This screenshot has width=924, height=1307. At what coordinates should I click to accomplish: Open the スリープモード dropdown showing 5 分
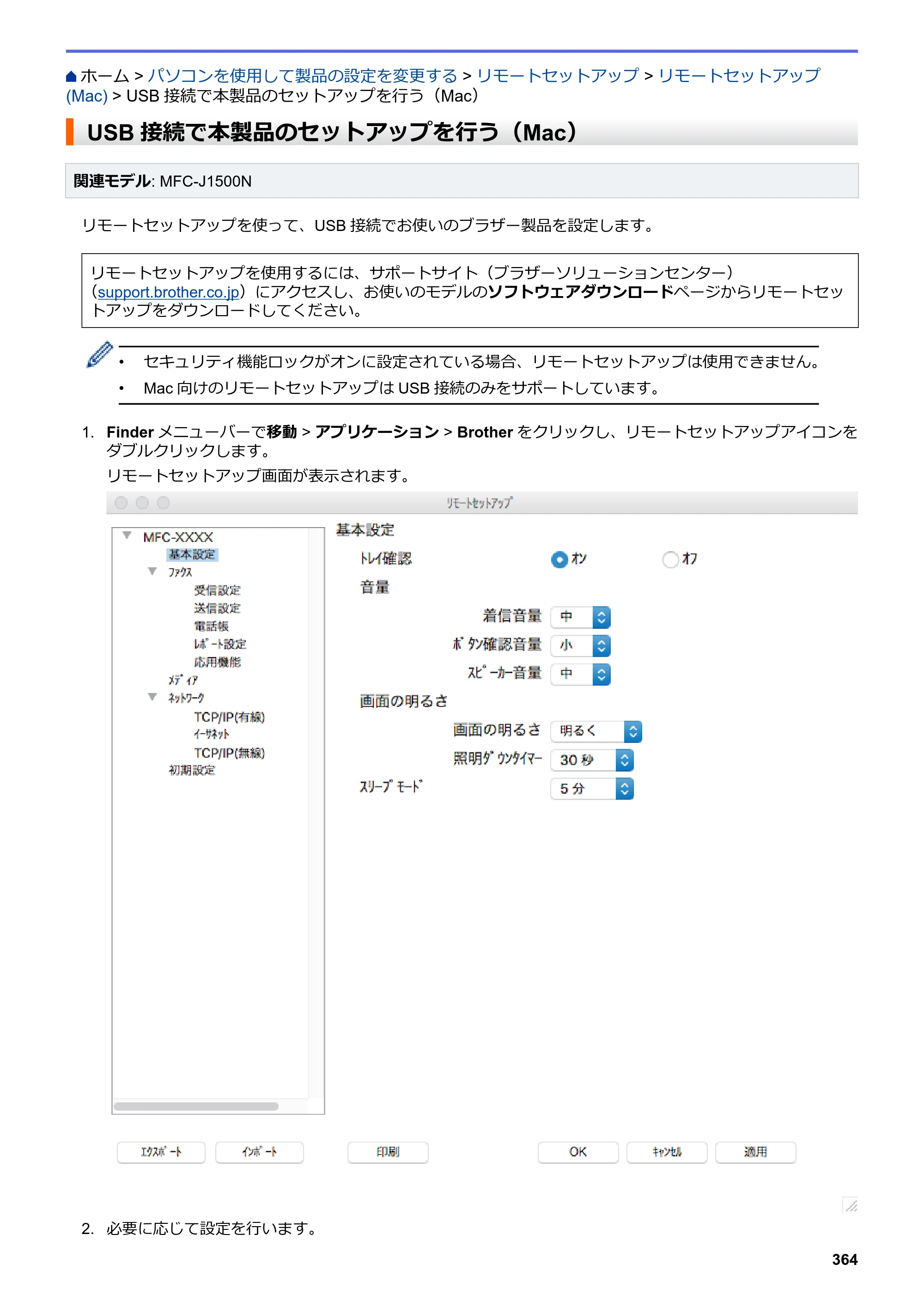click(x=592, y=789)
